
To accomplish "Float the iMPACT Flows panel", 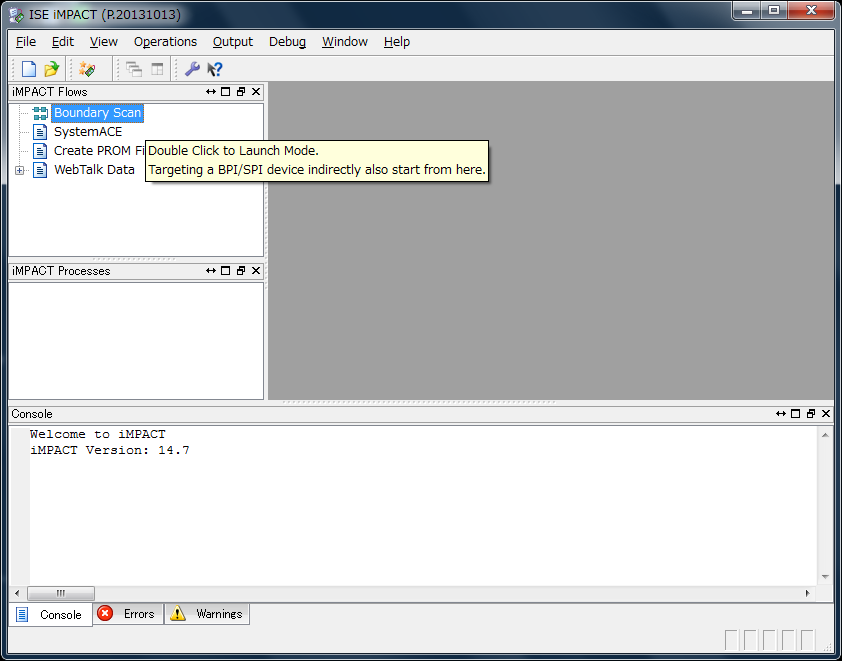I will click(241, 92).
